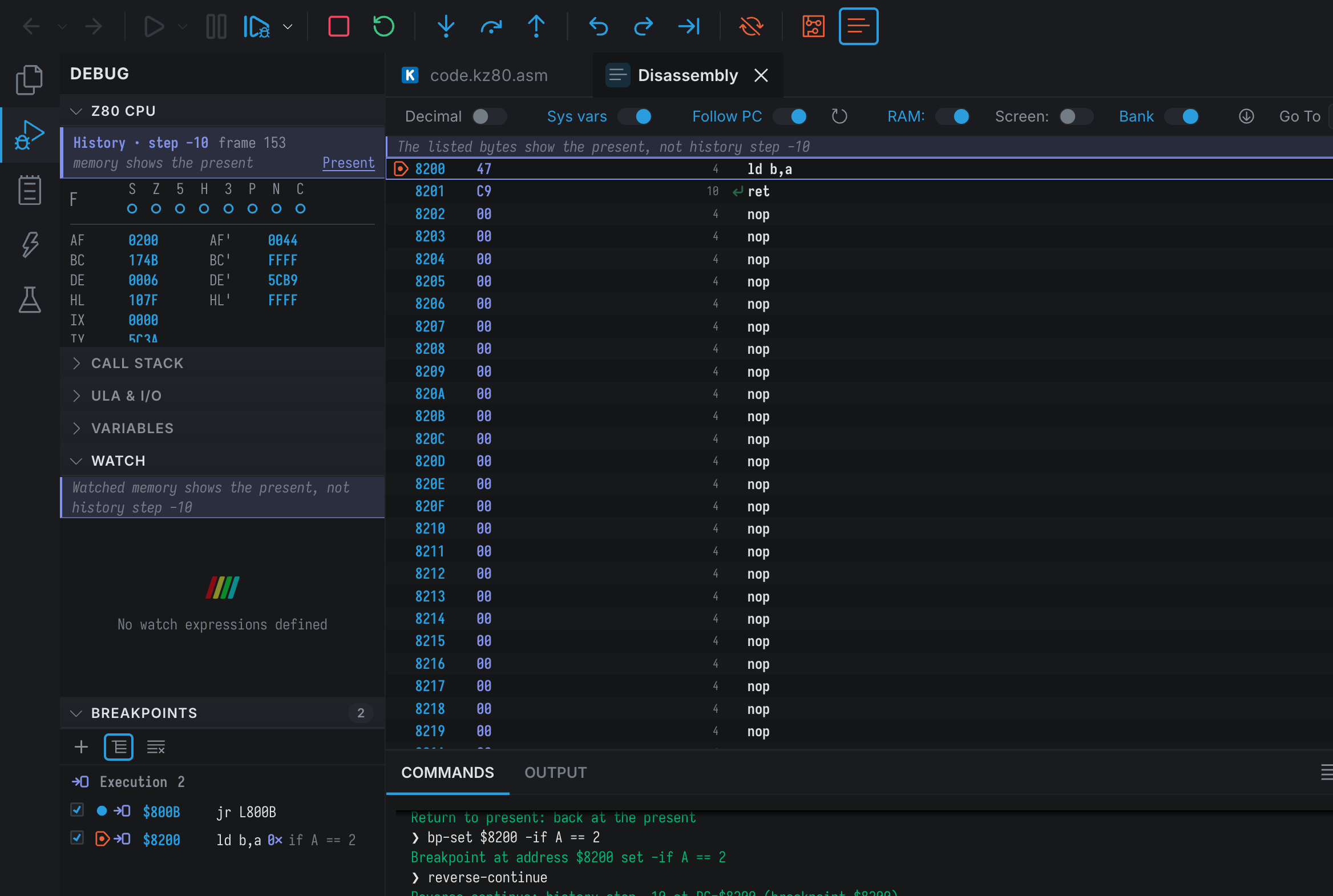Click the orange sync-disabled icon in toolbar
The width and height of the screenshot is (1333, 896).
click(751, 26)
